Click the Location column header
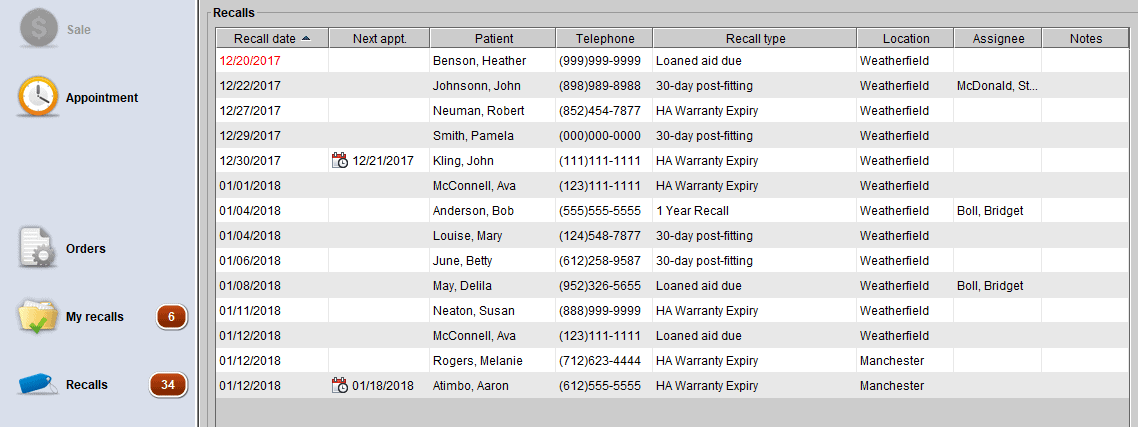The height and width of the screenshot is (427, 1138). (905, 39)
